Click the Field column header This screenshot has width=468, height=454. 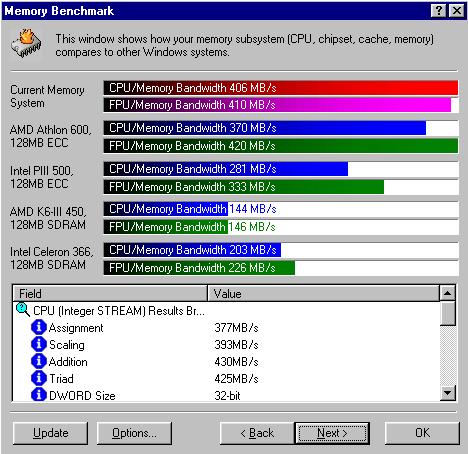click(x=110, y=294)
